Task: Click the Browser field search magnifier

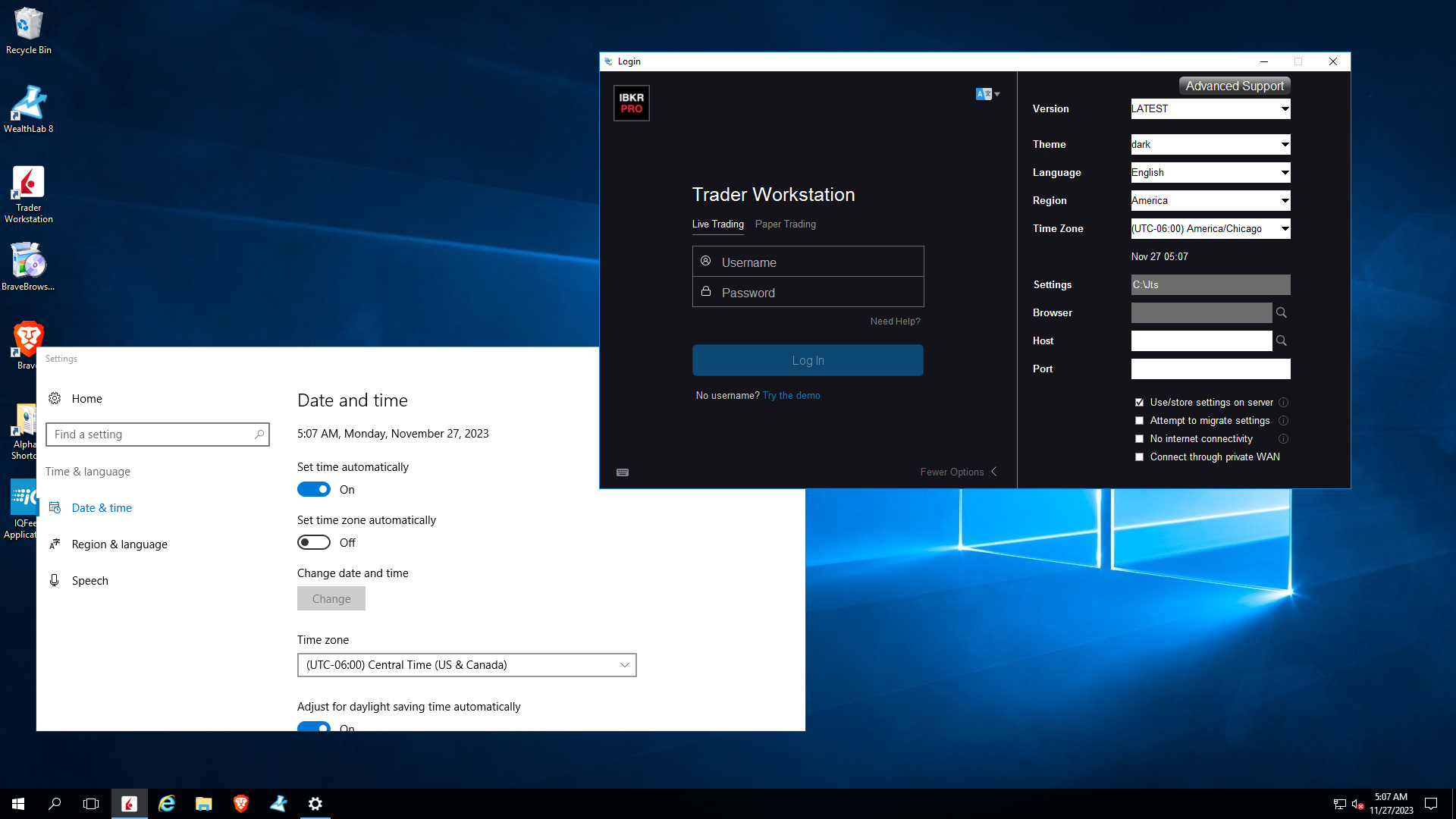Action: tap(1282, 312)
